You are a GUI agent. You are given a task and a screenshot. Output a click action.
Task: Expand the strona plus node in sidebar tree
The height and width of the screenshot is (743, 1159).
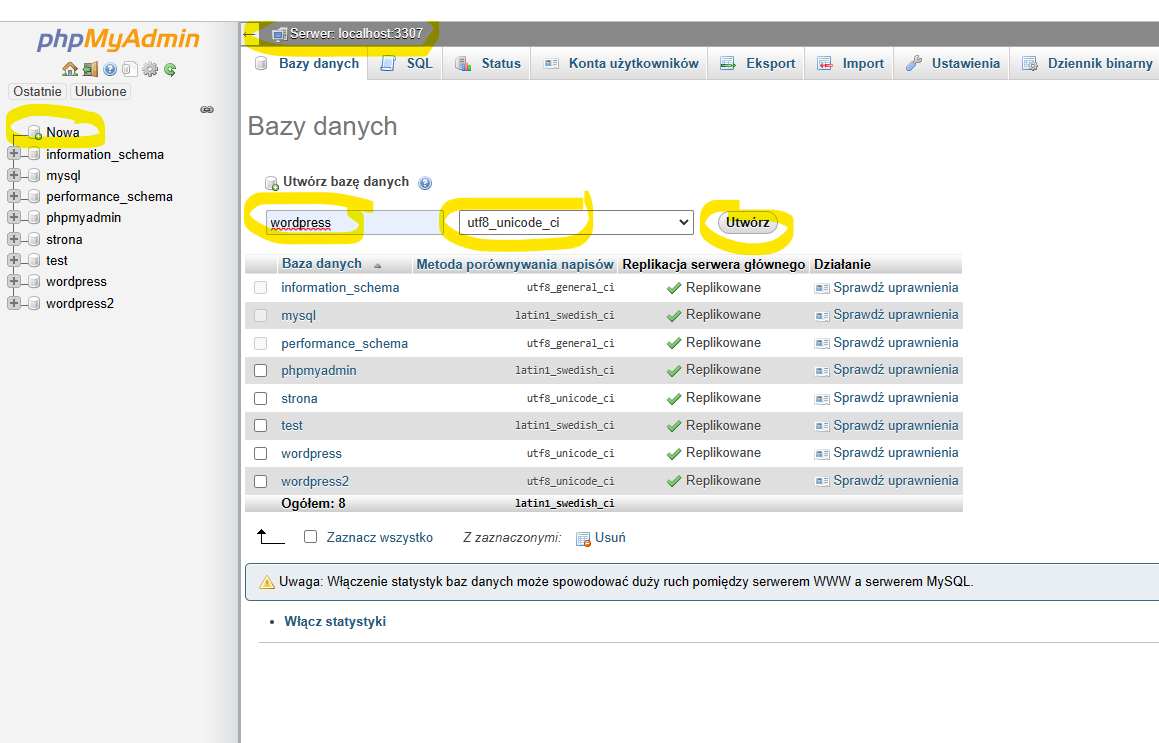(13, 239)
